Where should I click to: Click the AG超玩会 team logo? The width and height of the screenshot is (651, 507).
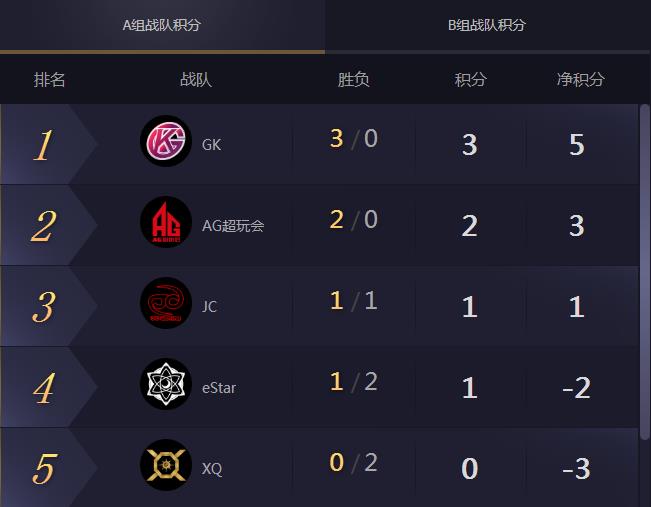[x=166, y=223]
